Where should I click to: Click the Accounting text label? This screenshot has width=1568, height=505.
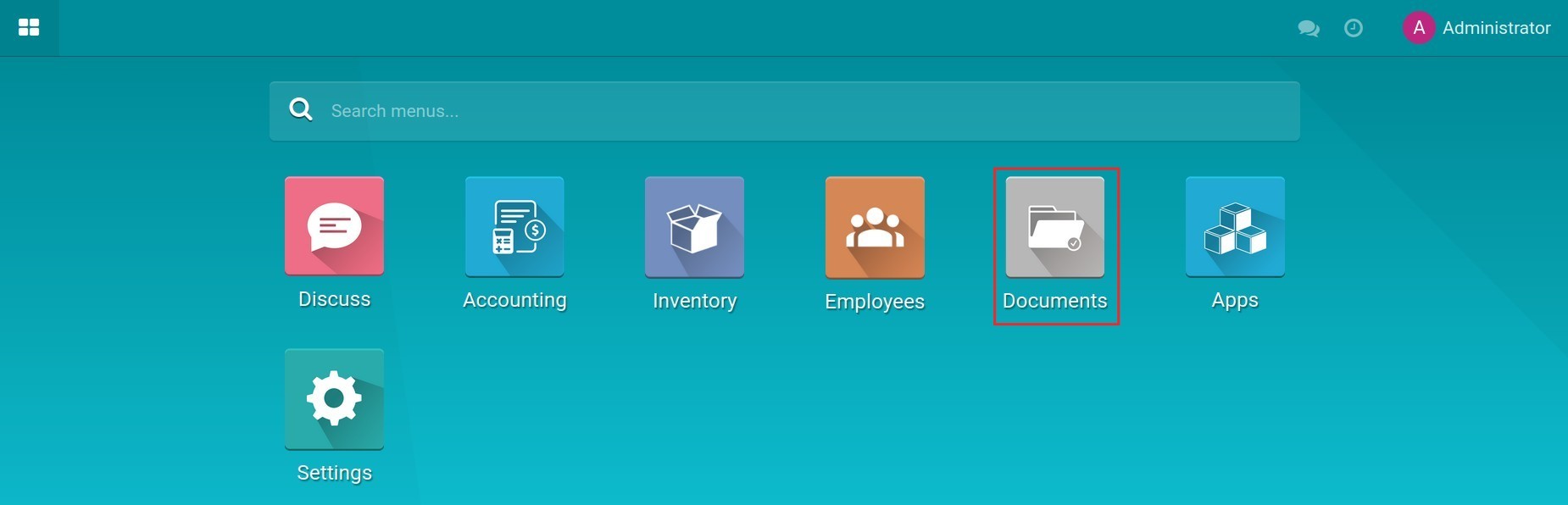point(514,300)
